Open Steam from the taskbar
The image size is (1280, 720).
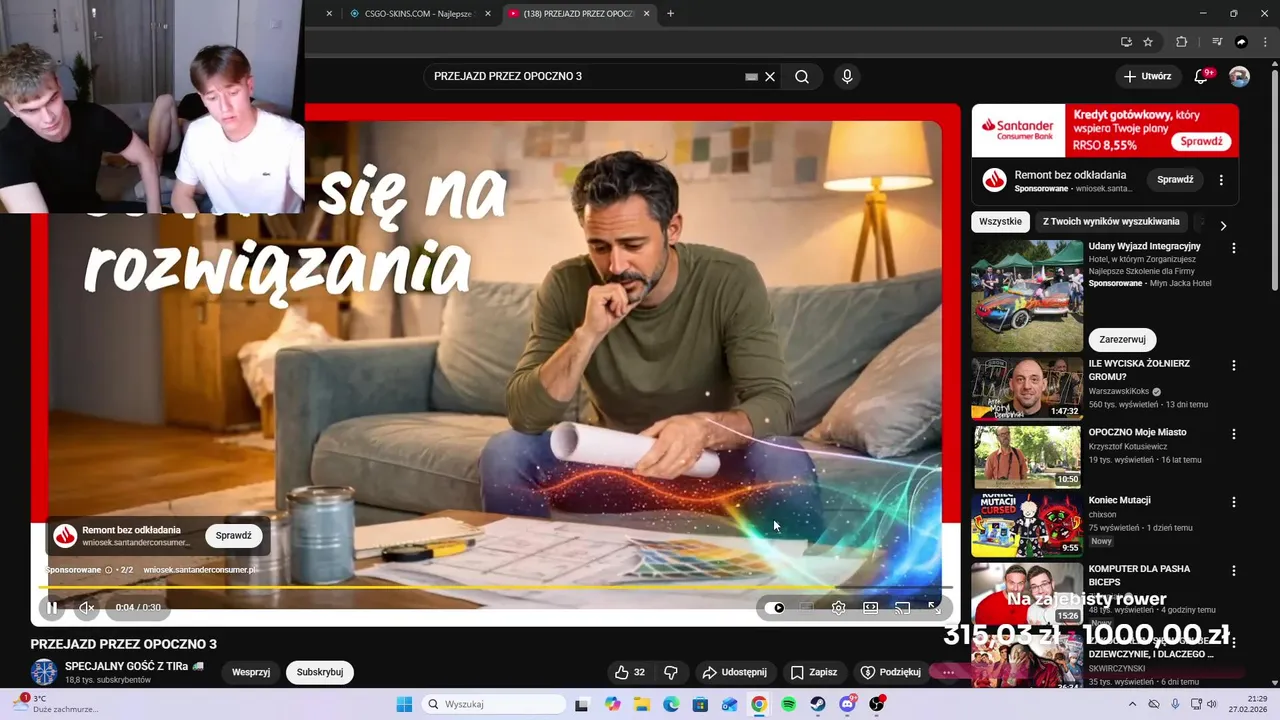[818, 704]
